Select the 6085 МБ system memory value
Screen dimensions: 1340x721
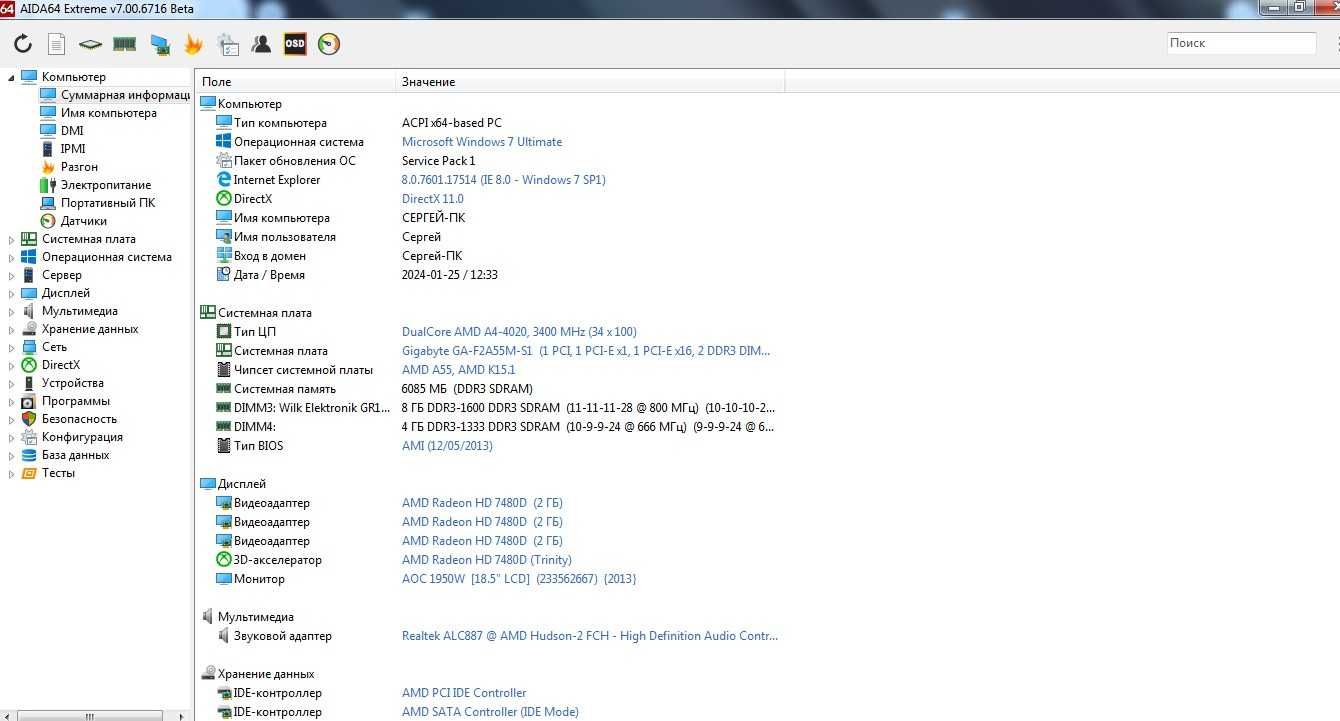467,389
